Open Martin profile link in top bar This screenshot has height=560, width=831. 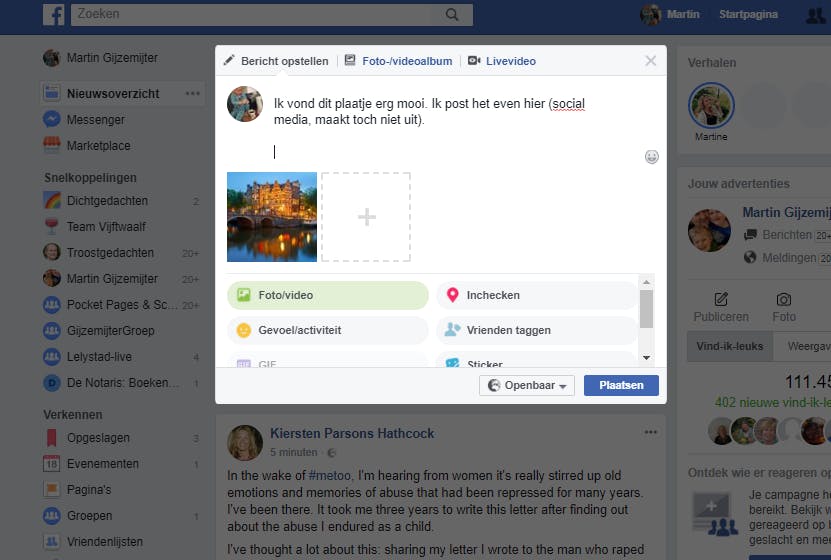pyautogui.click(x=670, y=15)
